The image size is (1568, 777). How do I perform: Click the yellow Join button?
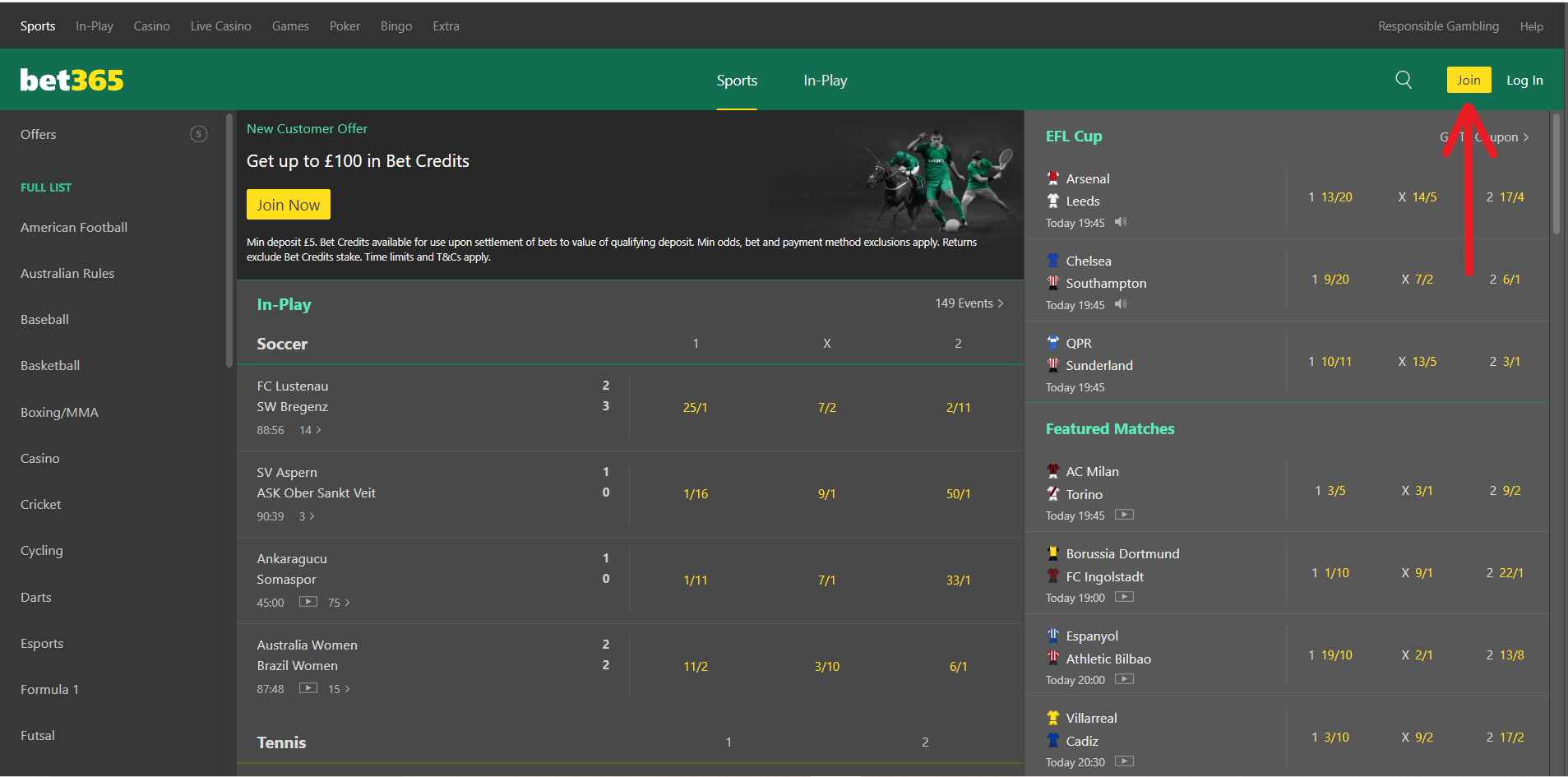coord(1469,80)
